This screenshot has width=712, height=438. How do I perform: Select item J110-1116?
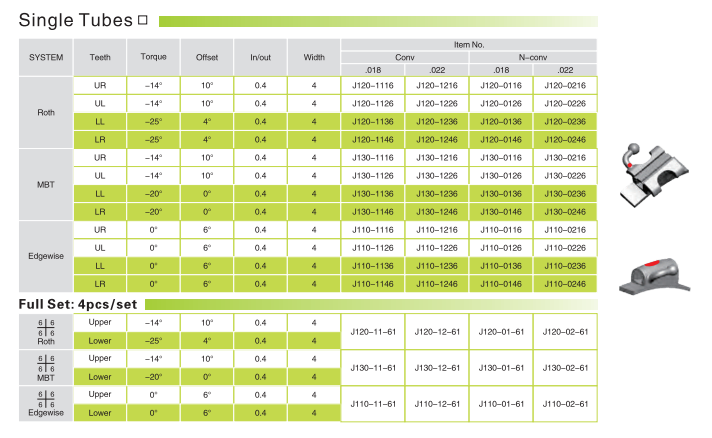tap(373, 230)
